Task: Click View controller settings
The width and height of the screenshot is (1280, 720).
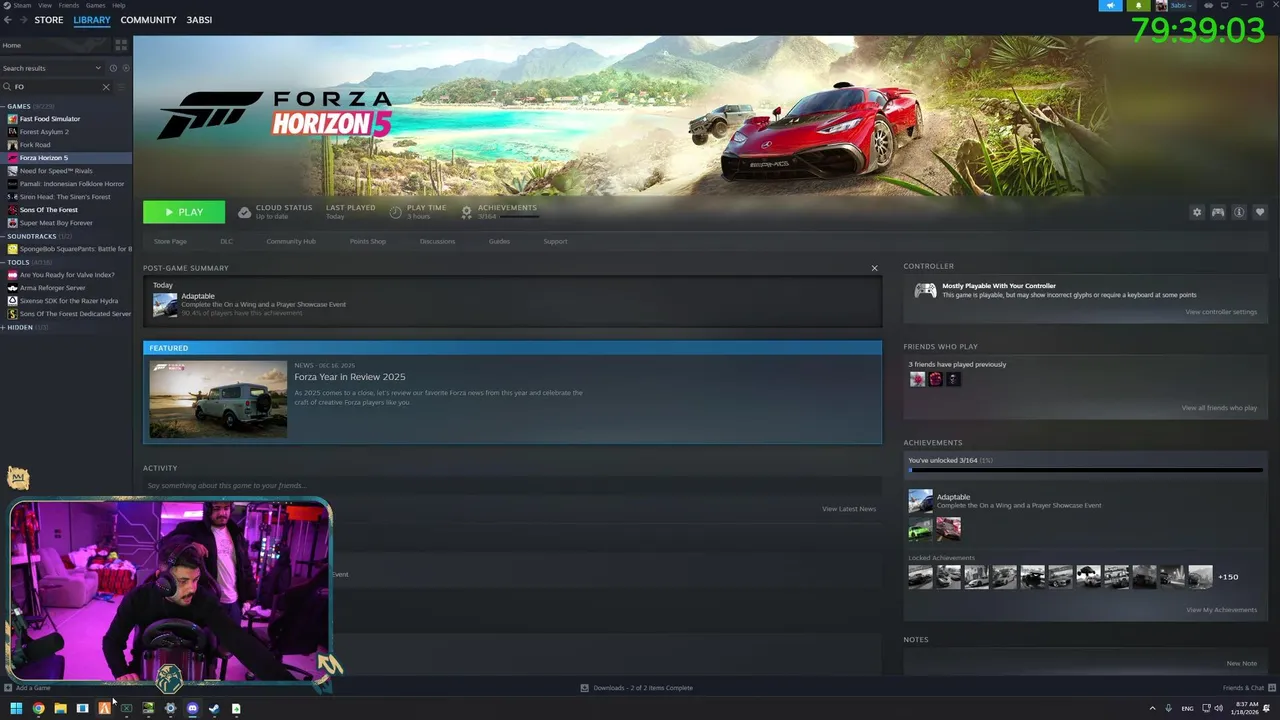Action: tap(1221, 312)
